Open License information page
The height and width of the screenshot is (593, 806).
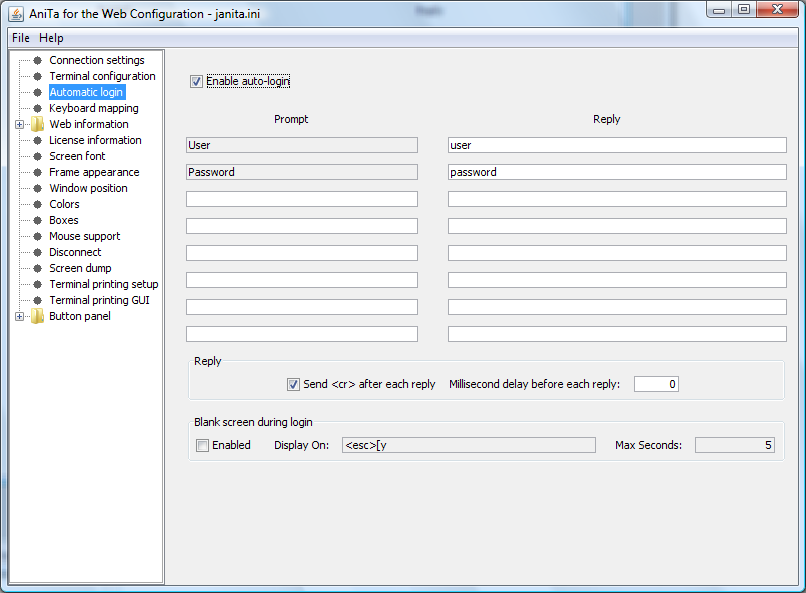click(x=95, y=140)
